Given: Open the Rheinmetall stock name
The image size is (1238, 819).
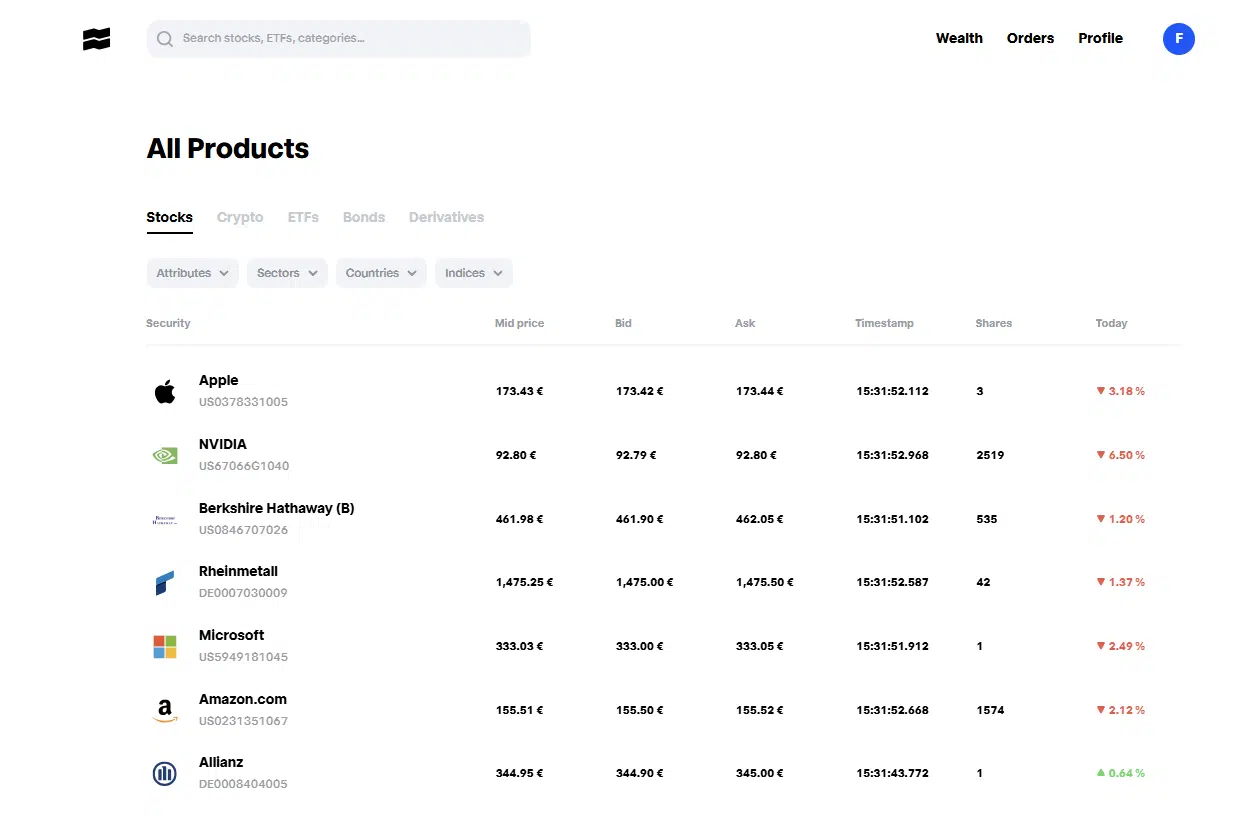Looking at the screenshot, I should [238, 571].
